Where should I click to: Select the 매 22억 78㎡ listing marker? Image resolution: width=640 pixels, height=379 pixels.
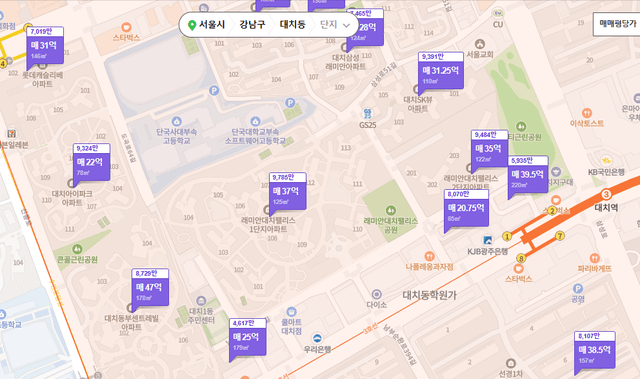[x=91, y=162]
